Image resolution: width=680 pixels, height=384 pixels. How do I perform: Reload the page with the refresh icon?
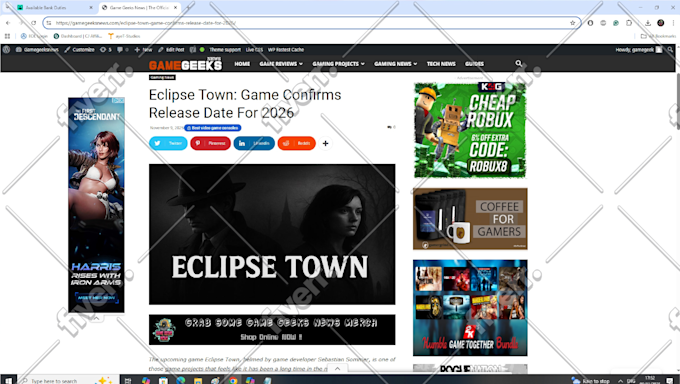click(33, 23)
